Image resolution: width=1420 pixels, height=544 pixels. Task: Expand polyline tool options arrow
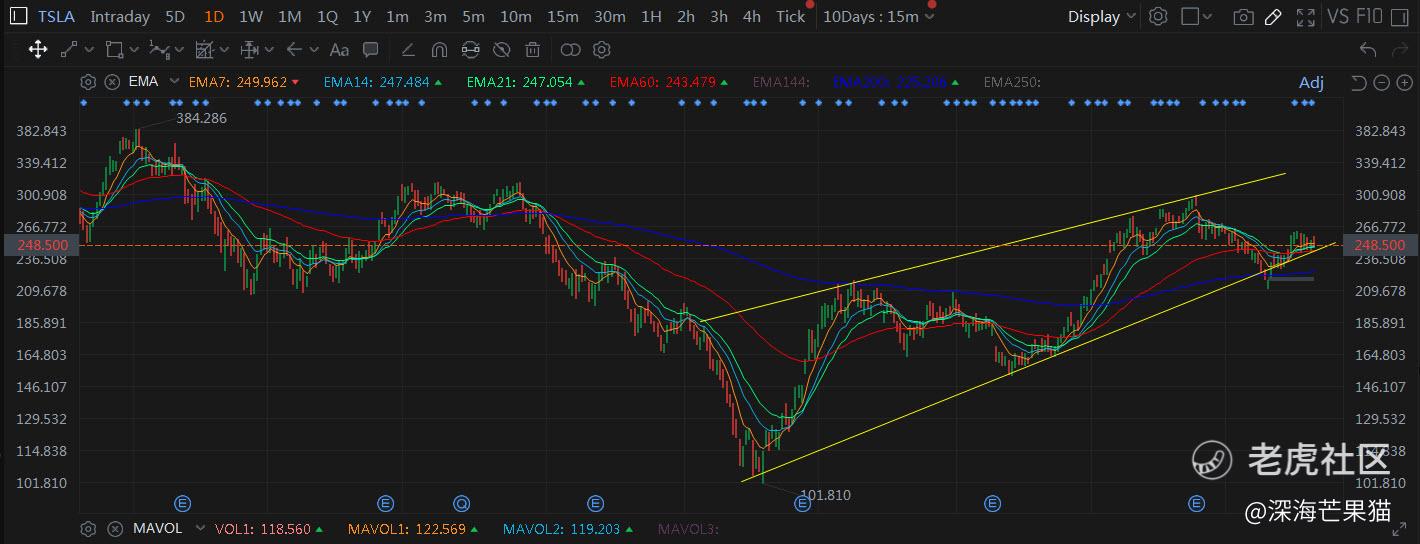[x=180, y=49]
